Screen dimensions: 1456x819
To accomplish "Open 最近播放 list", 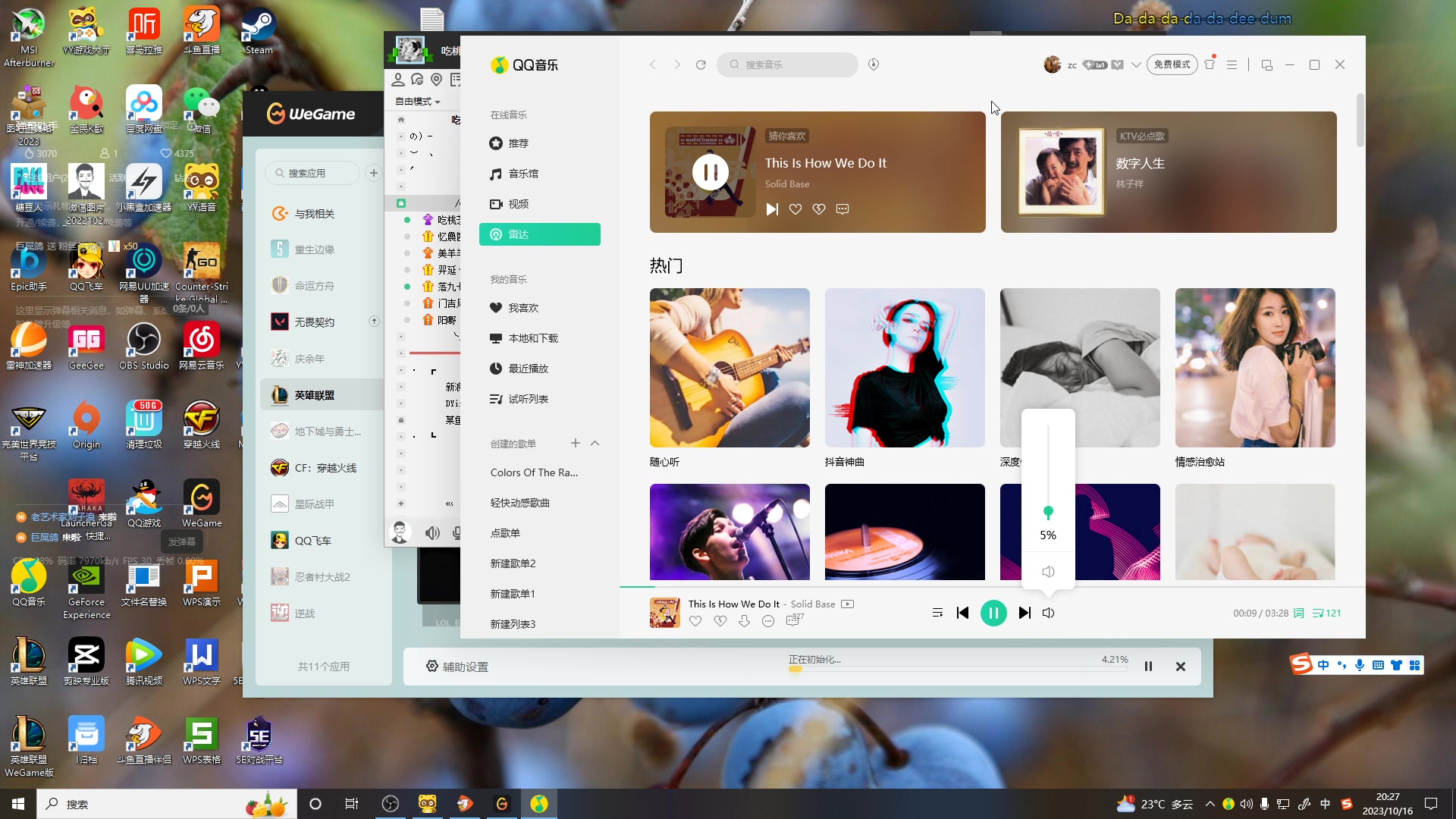I will pos(539,369).
